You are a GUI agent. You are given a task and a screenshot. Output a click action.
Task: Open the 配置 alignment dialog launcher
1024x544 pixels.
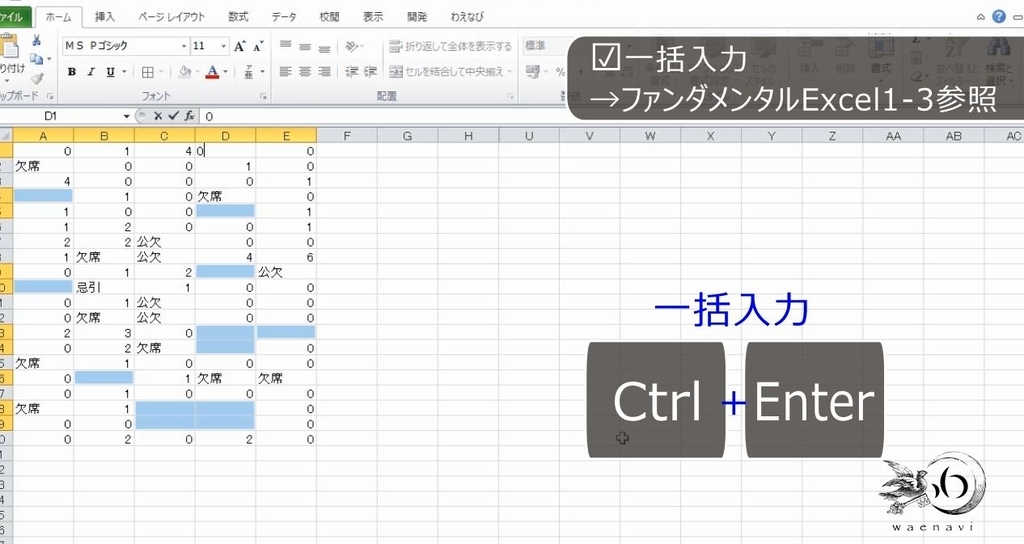click(x=510, y=97)
